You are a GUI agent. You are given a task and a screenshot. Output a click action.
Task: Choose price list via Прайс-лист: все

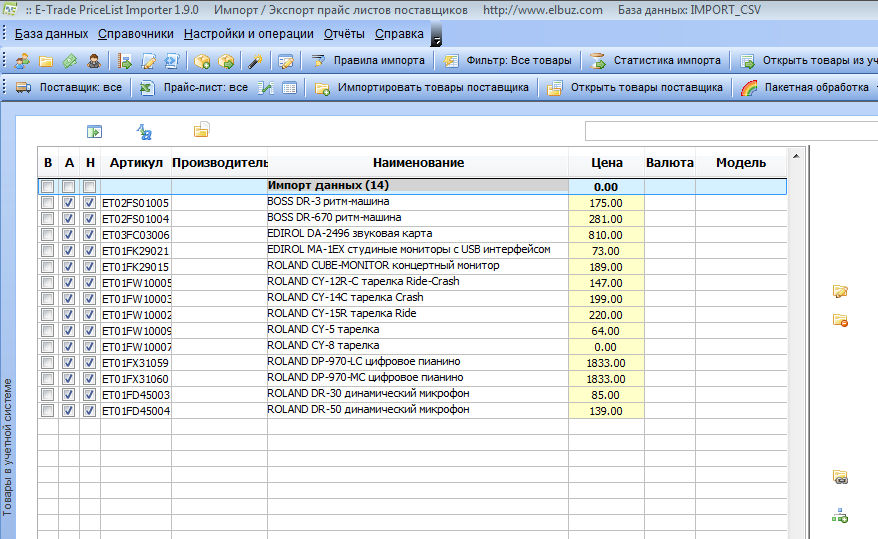pyautogui.click(x=194, y=87)
